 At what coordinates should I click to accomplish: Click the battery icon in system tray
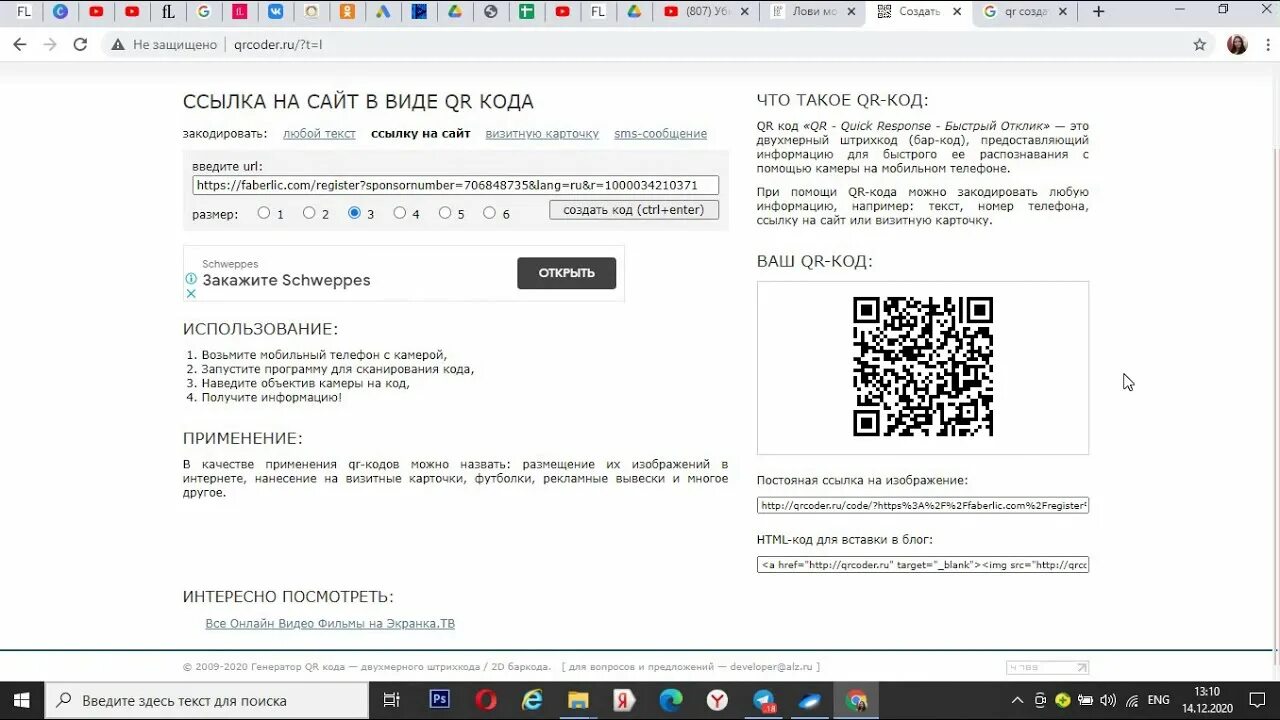point(1085,700)
